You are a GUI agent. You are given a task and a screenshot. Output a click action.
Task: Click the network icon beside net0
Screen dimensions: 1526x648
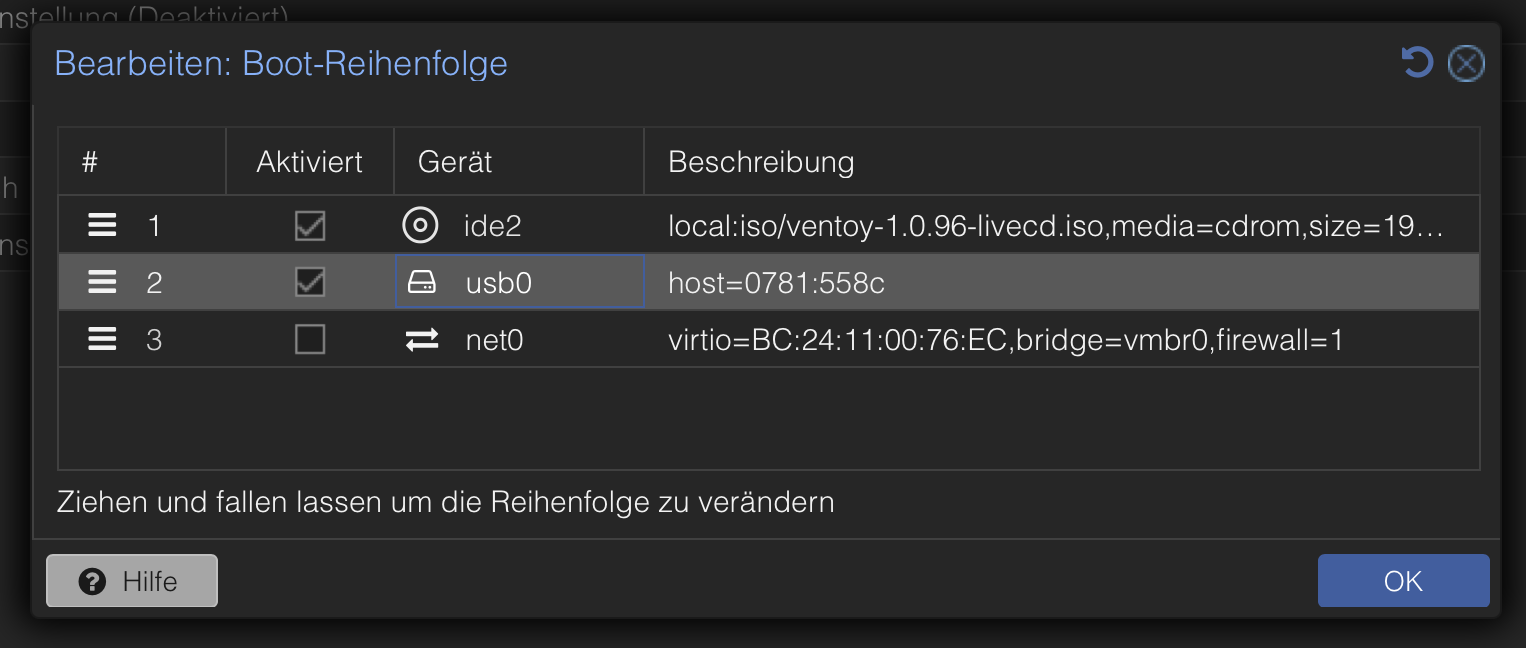tap(422, 341)
